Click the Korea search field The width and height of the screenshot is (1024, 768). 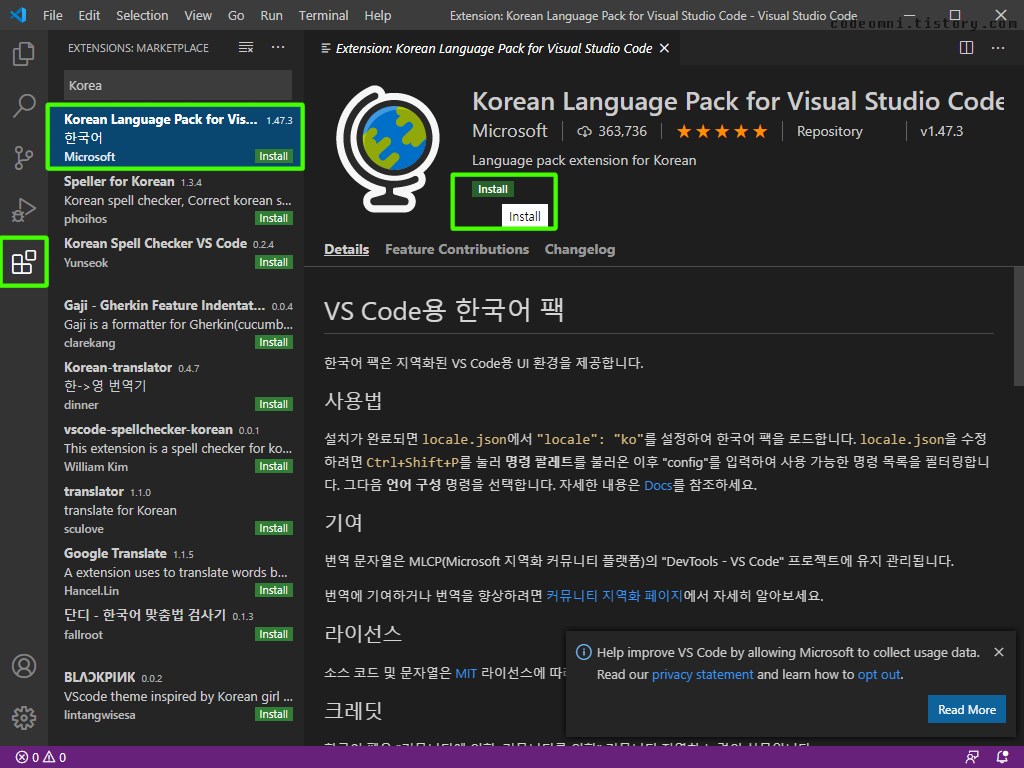click(x=178, y=86)
